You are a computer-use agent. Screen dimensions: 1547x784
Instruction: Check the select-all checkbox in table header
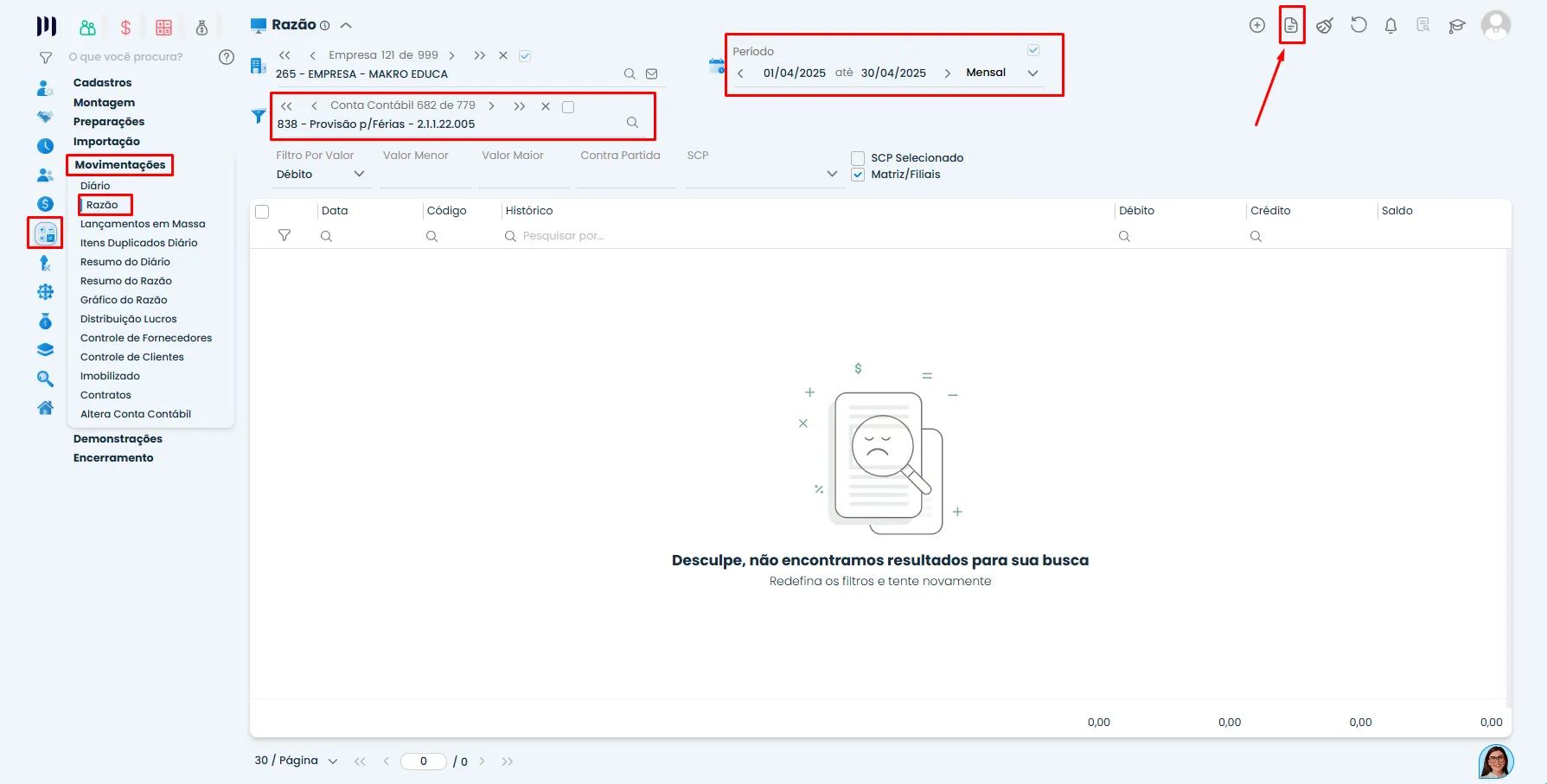click(263, 212)
